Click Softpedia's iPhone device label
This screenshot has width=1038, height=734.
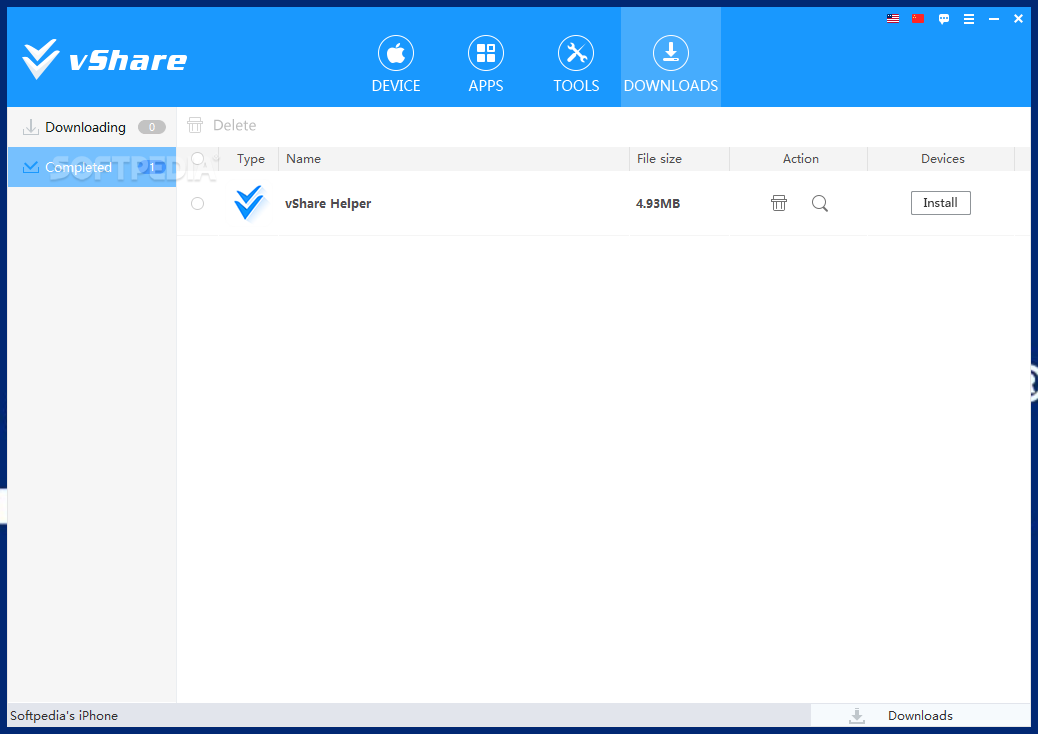pyautogui.click(x=64, y=715)
